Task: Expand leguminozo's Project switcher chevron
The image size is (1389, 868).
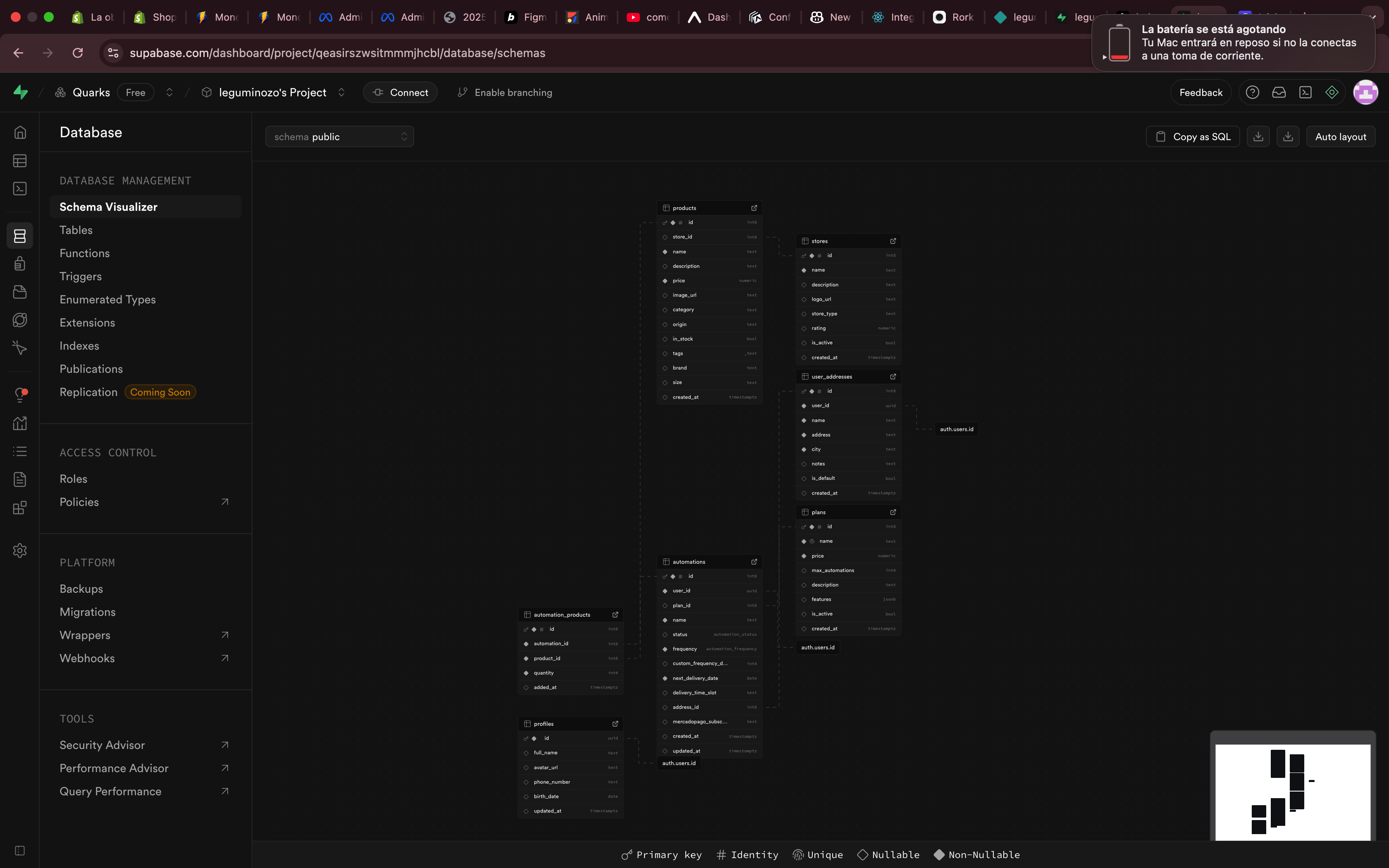Action: coord(341,93)
